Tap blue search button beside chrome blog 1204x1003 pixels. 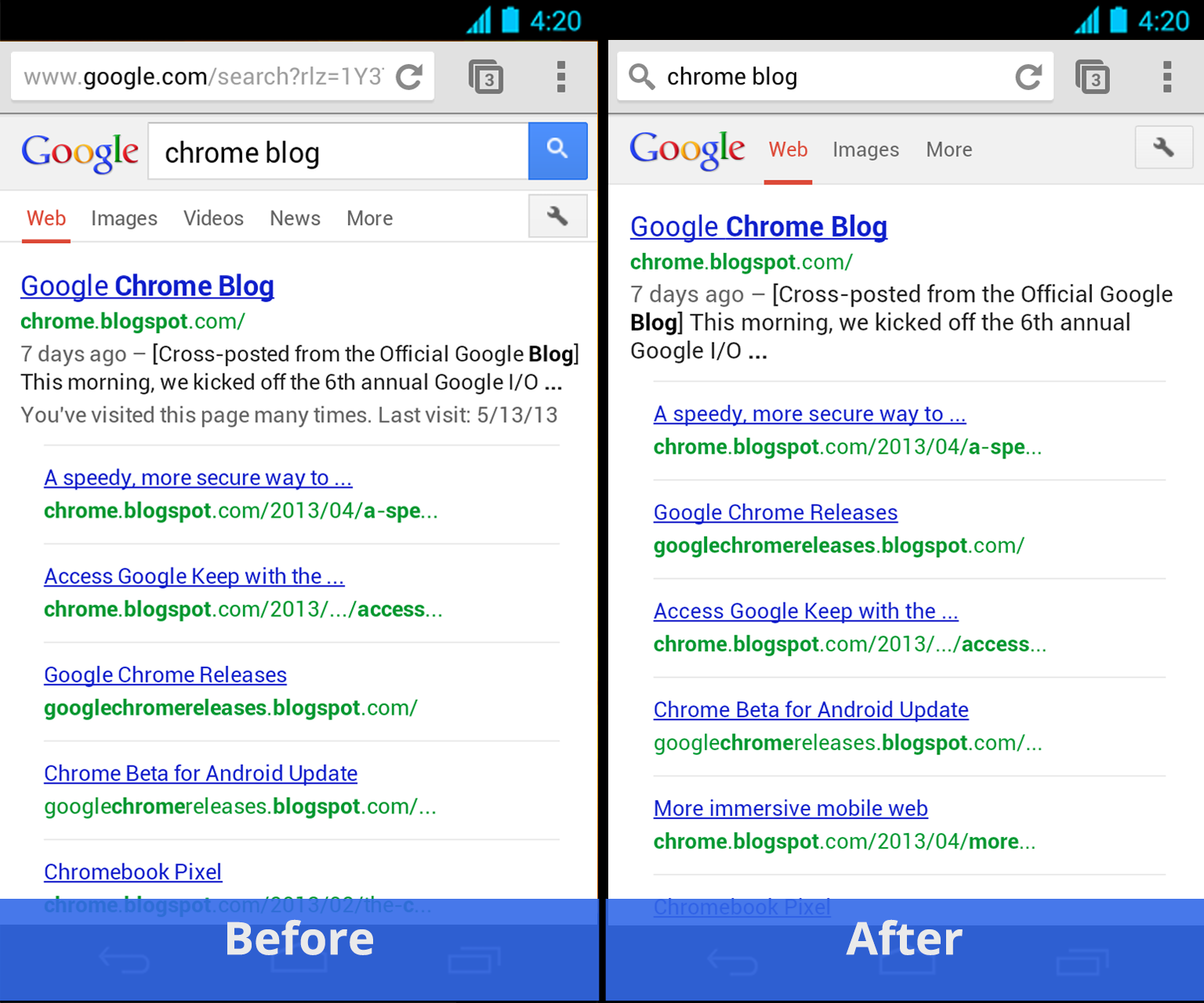(x=557, y=150)
